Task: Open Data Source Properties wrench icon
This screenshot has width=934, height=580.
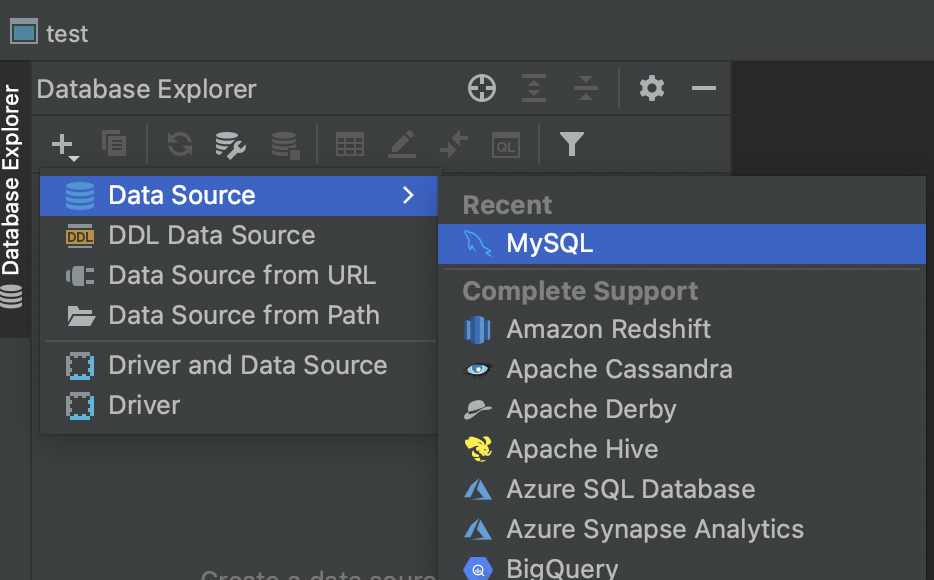Action: (230, 145)
